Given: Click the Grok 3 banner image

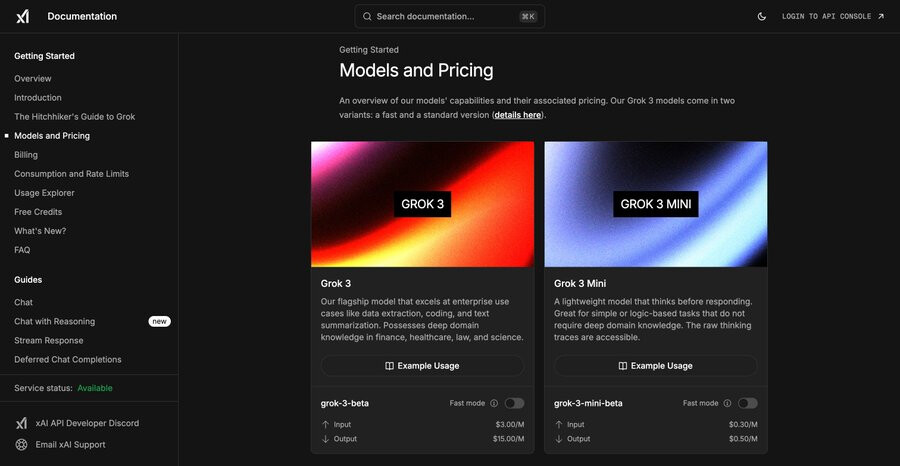Looking at the screenshot, I should [422, 204].
